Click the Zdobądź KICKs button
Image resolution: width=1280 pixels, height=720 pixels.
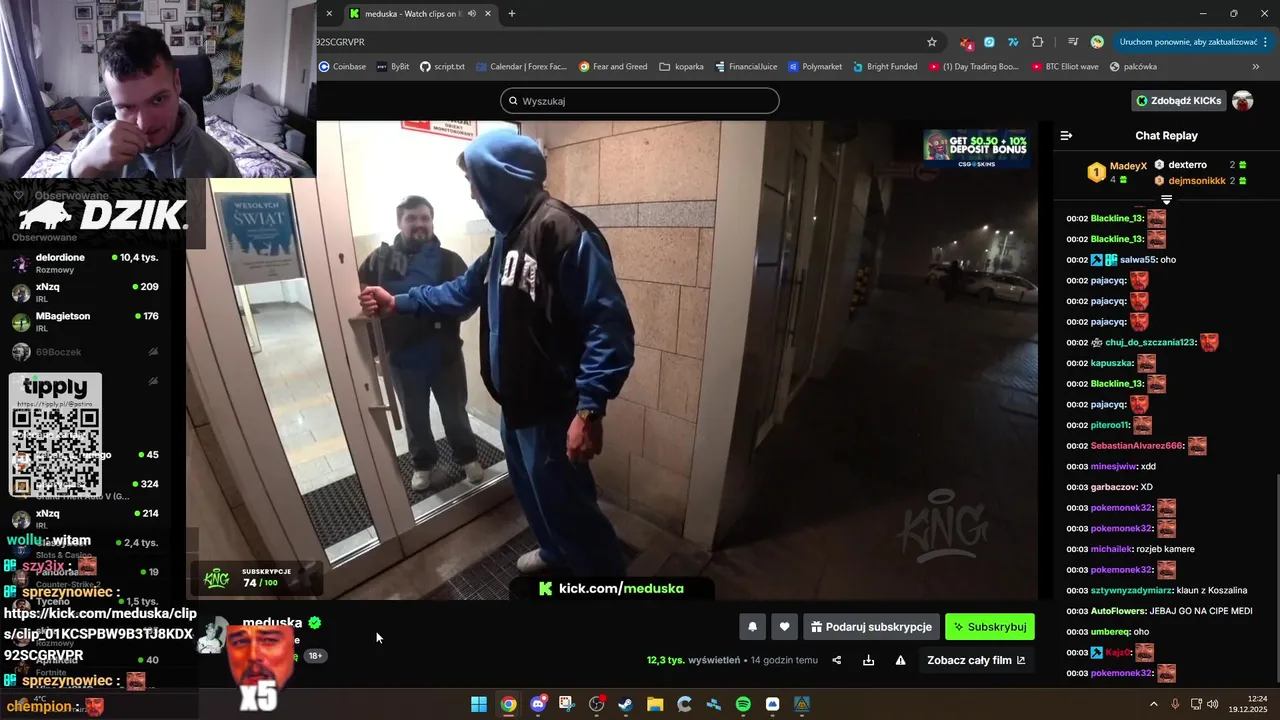pyautogui.click(x=1179, y=101)
